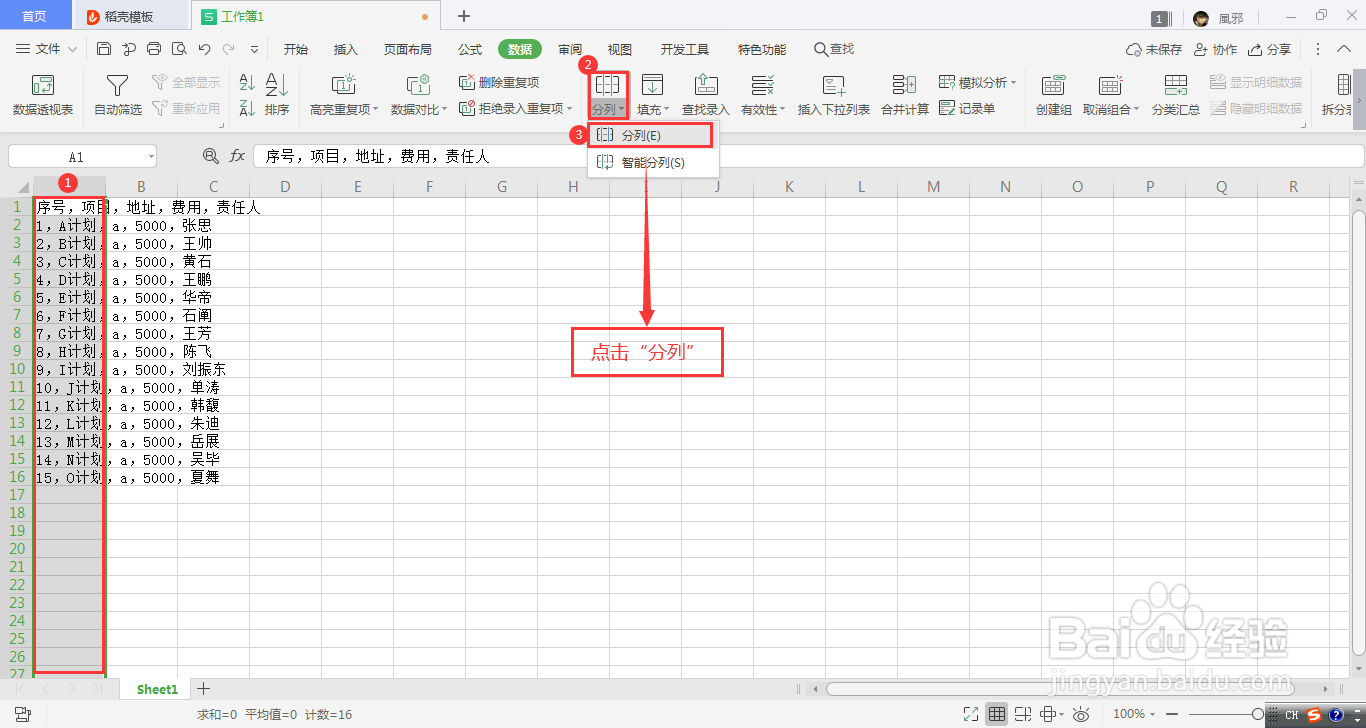Switch to the 公式 ribbon tab
The width and height of the screenshot is (1366, 728).
click(469, 48)
